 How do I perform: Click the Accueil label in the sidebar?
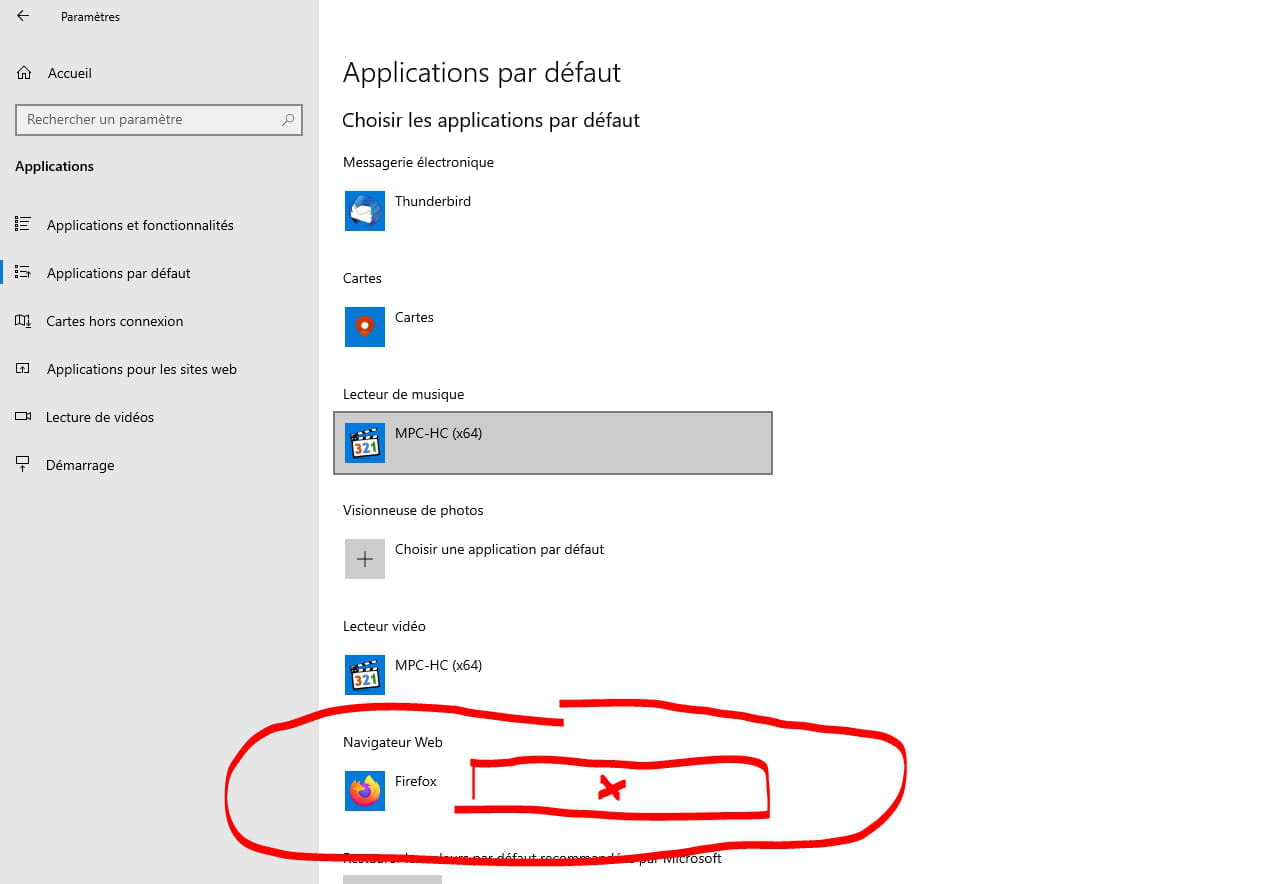tap(69, 73)
